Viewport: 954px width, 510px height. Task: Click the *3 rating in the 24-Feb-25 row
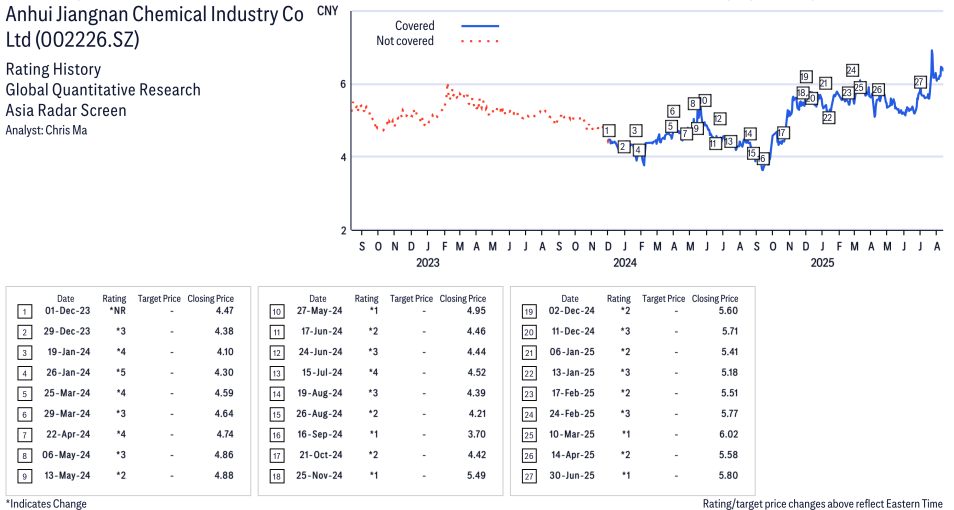click(x=625, y=414)
